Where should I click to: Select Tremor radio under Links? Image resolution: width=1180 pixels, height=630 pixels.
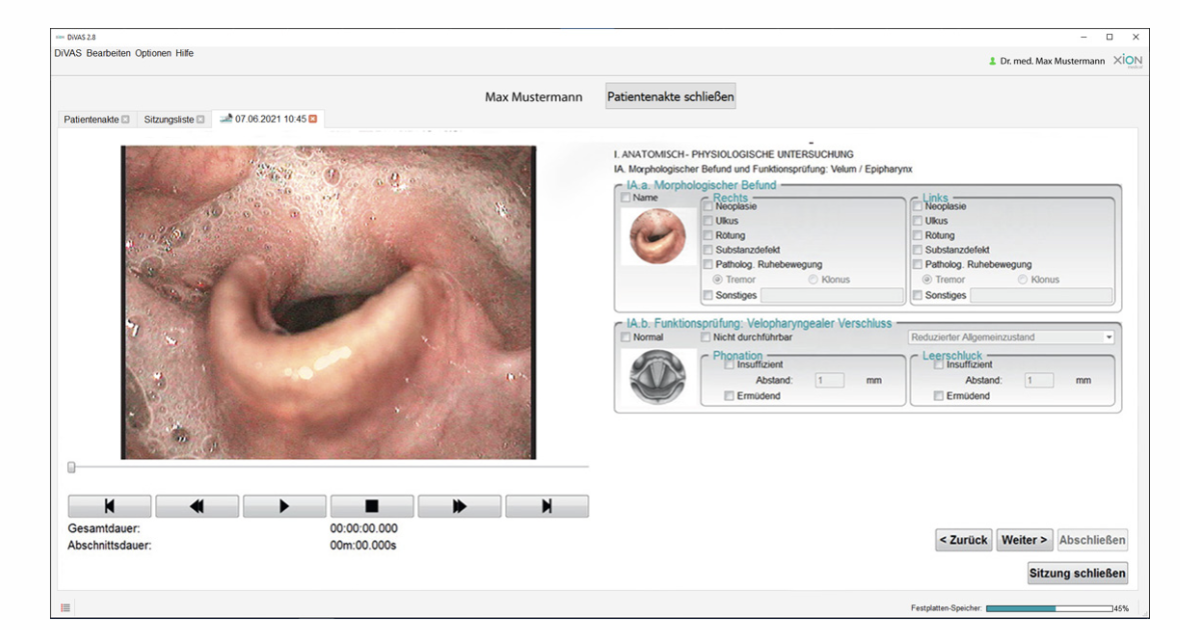coord(927,280)
